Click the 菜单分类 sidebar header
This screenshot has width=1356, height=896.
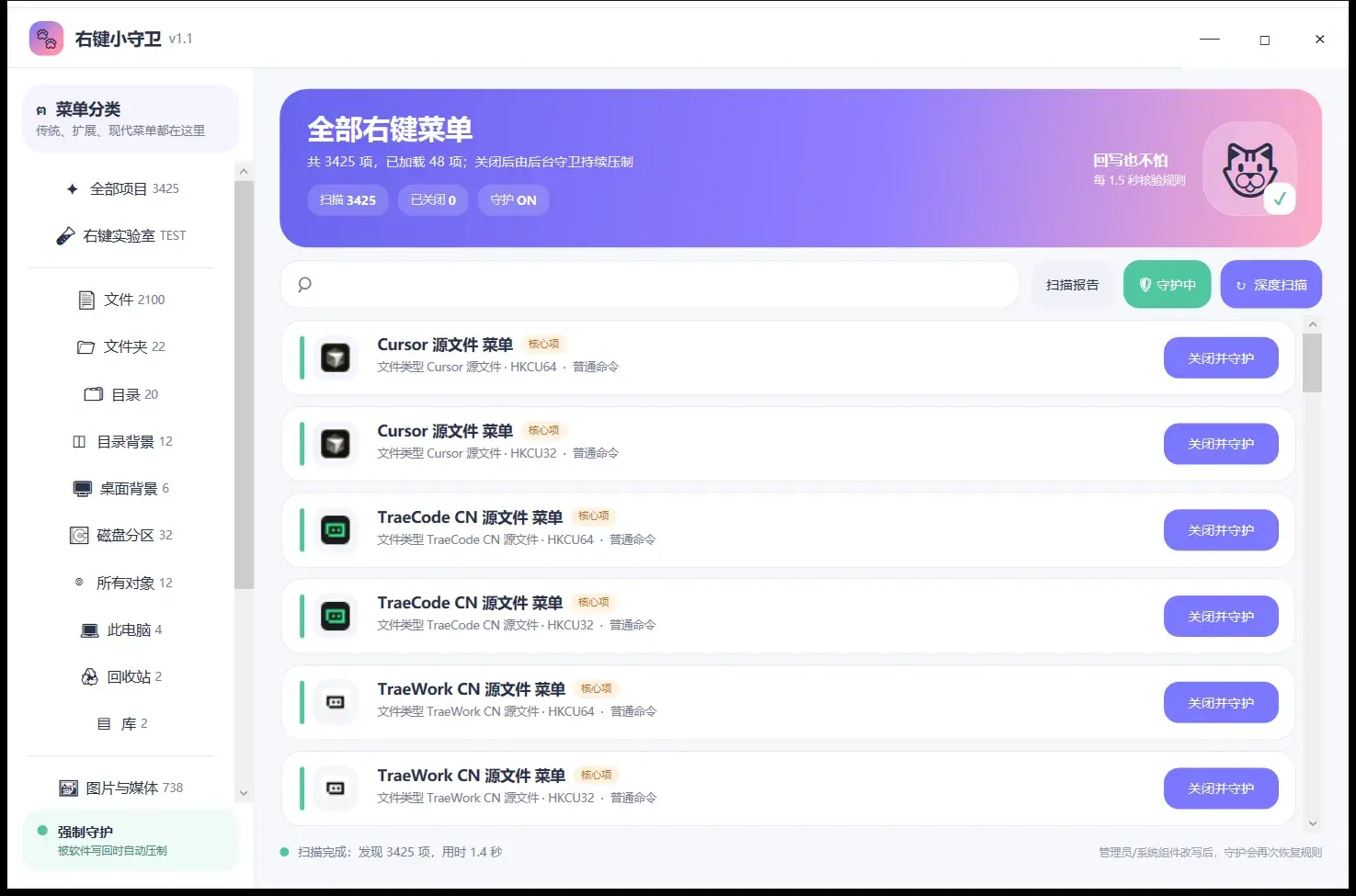point(130,119)
